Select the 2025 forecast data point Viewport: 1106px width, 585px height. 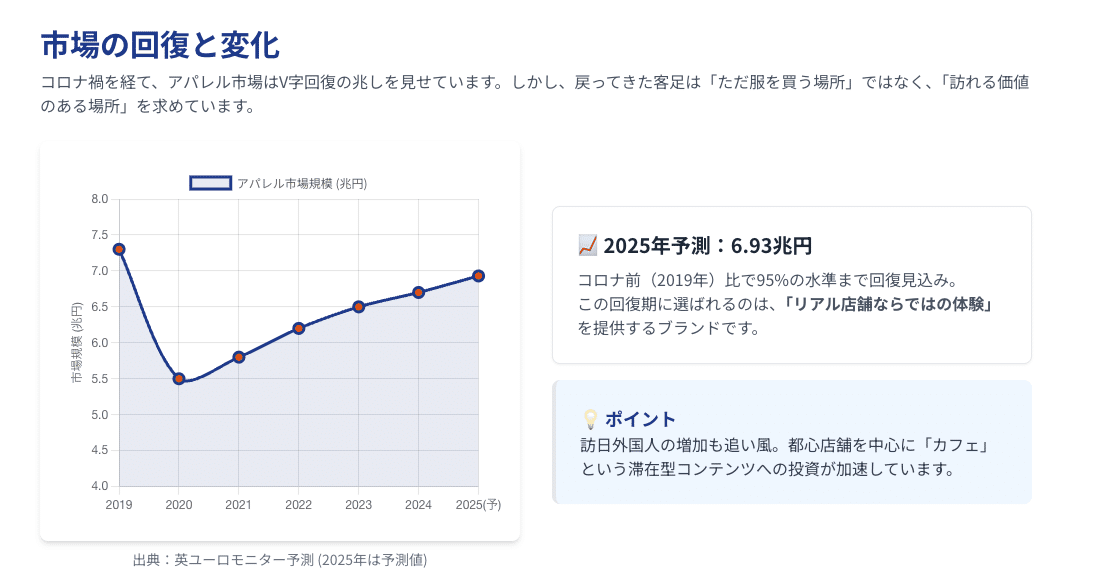pos(478,276)
